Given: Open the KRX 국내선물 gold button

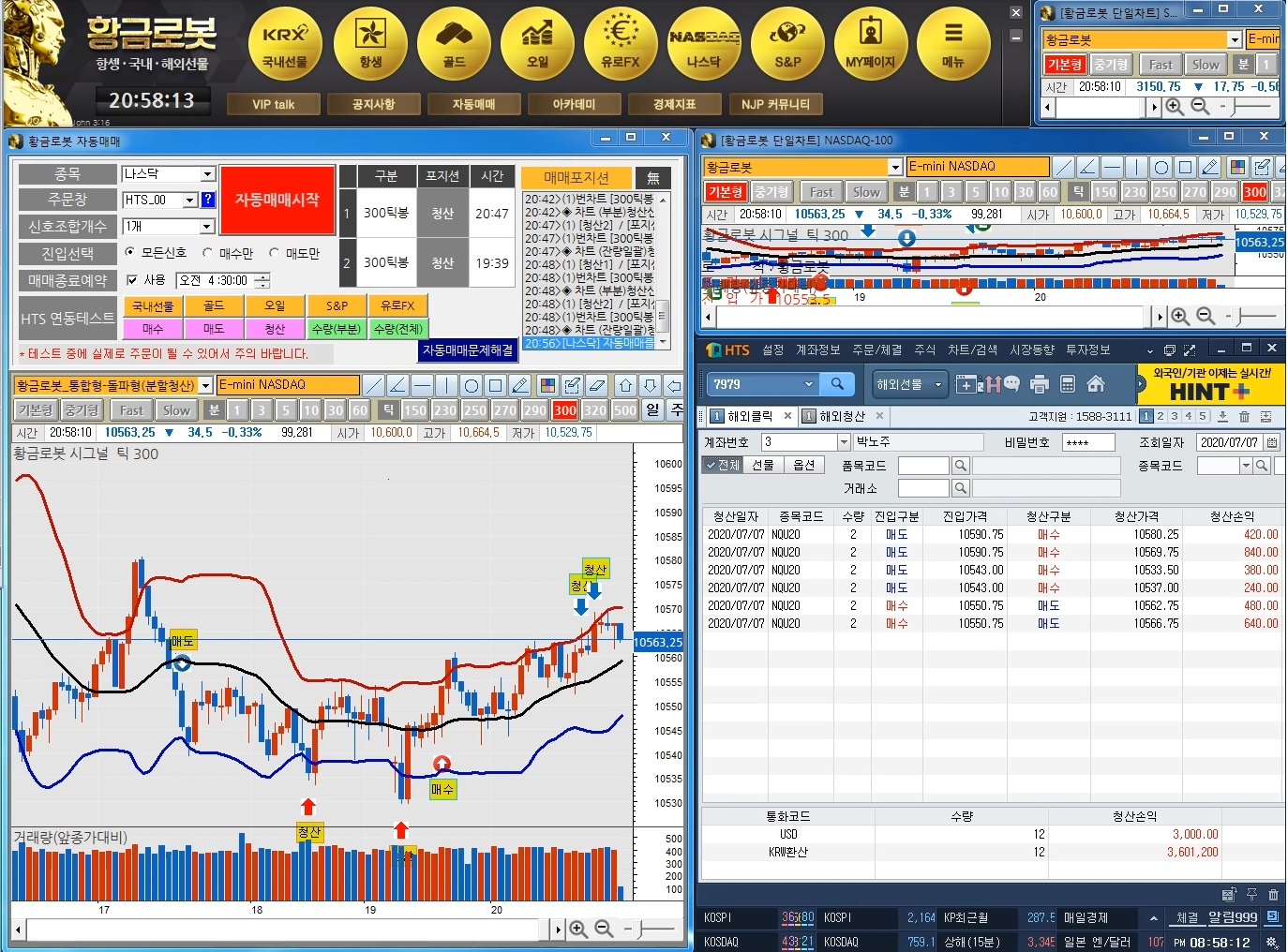Looking at the screenshot, I should tap(285, 44).
